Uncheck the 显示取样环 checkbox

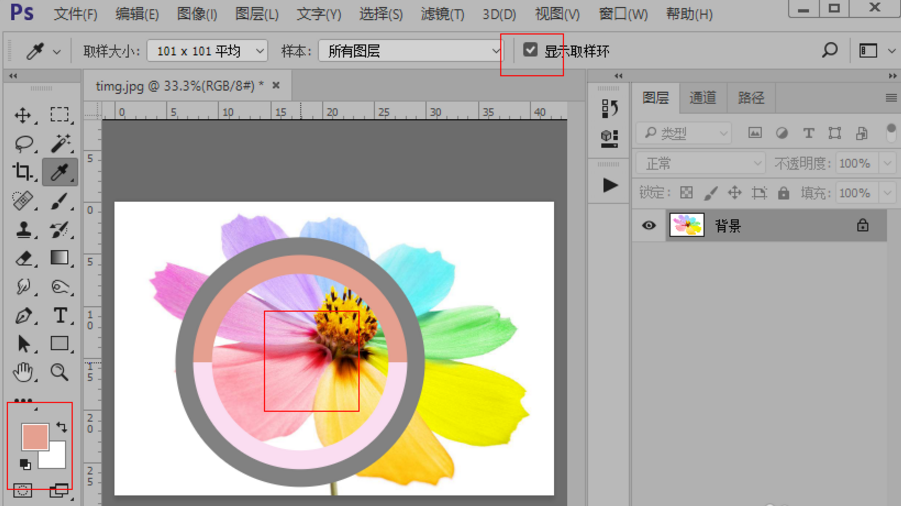click(x=531, y=50)
